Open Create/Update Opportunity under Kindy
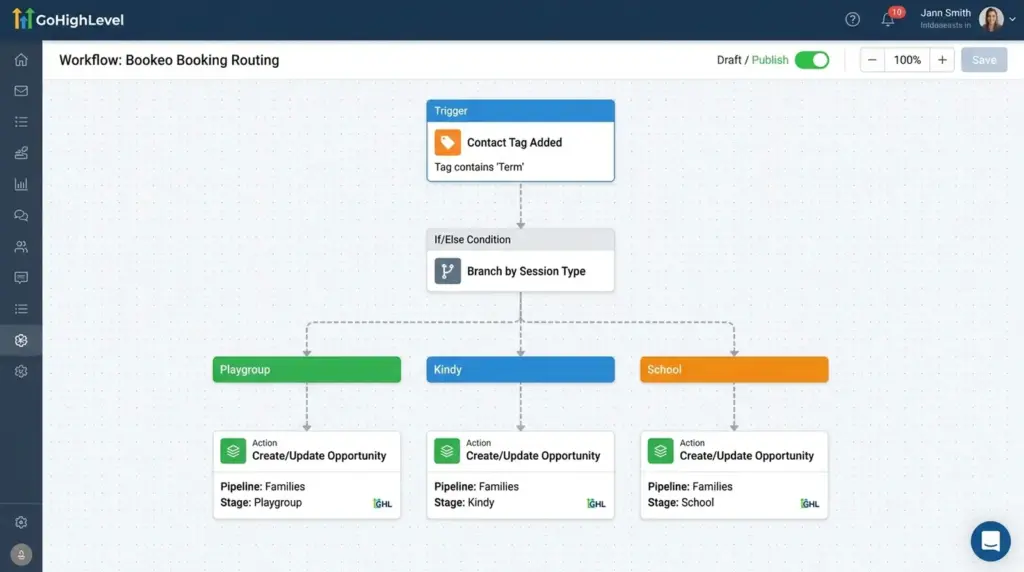1024x572 pixels. point(532,456)
